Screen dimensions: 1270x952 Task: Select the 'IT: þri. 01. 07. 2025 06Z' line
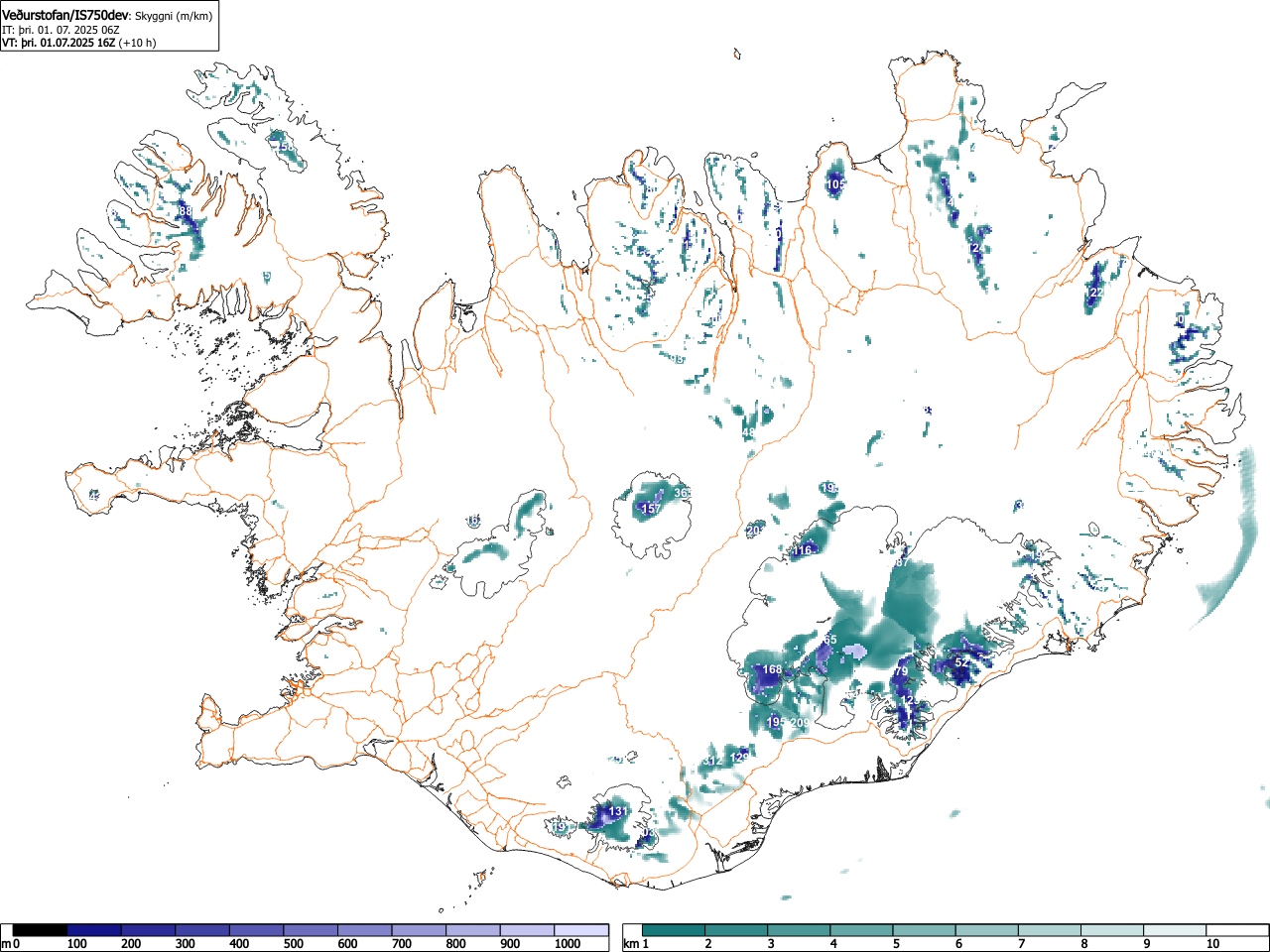click(x=62, y=30)
